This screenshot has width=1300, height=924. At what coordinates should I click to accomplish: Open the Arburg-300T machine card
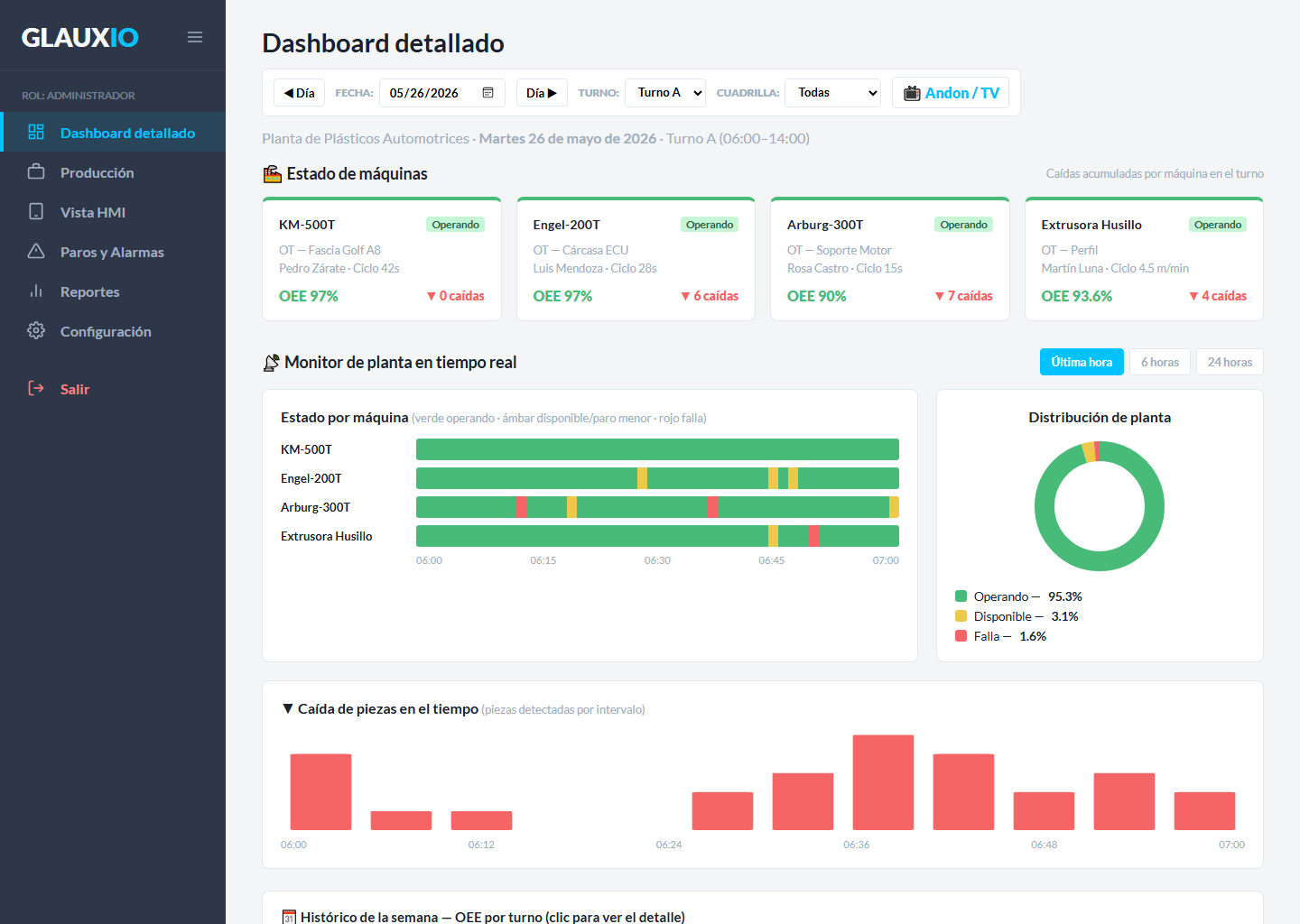(890, 259)
